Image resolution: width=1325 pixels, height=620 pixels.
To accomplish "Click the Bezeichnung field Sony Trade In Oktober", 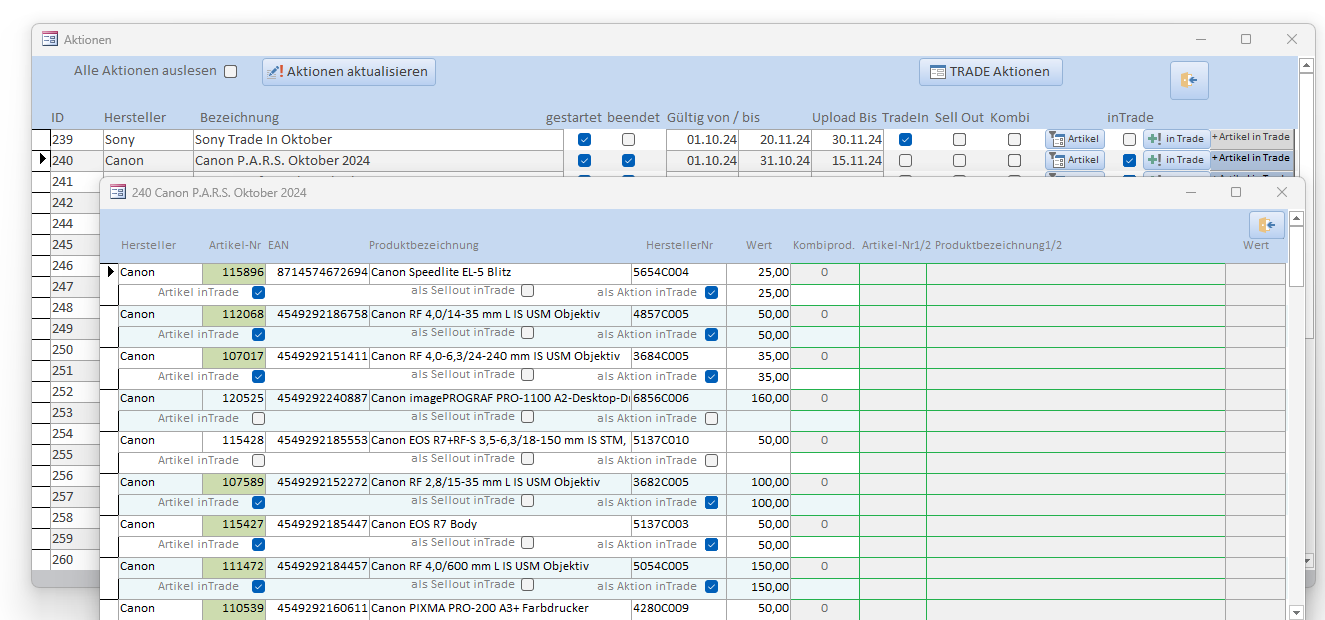I will coord(378,139).
